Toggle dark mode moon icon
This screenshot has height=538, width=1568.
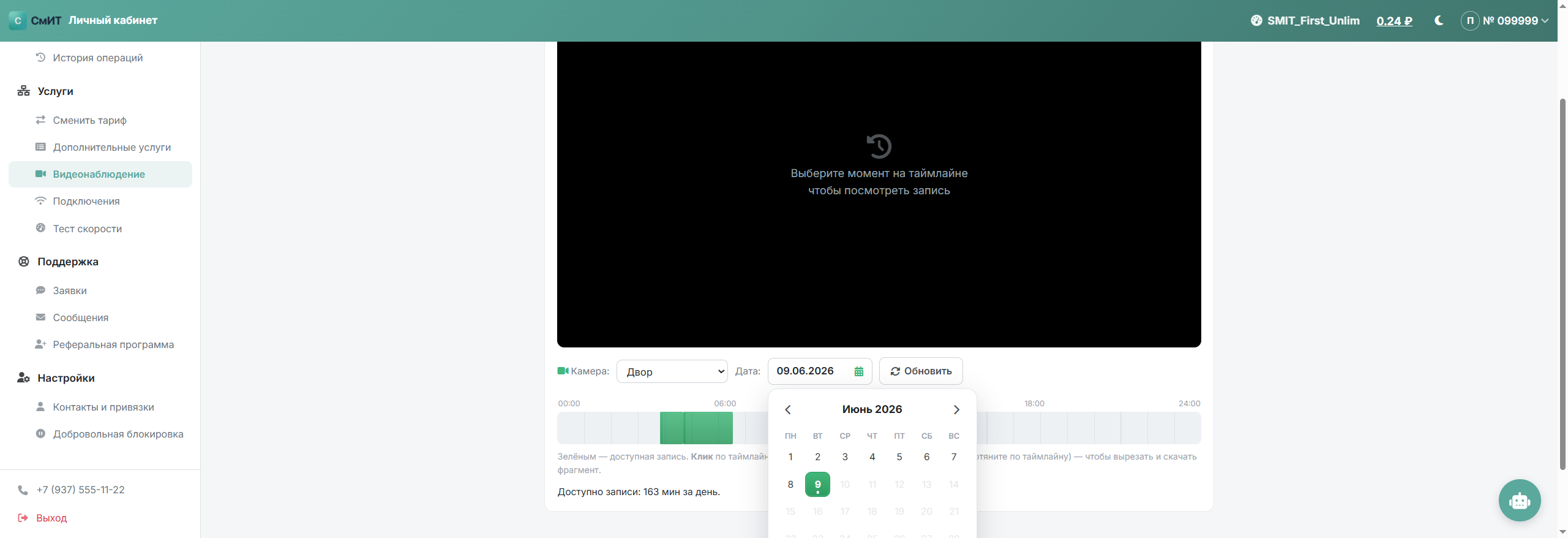click(1439, 21)
